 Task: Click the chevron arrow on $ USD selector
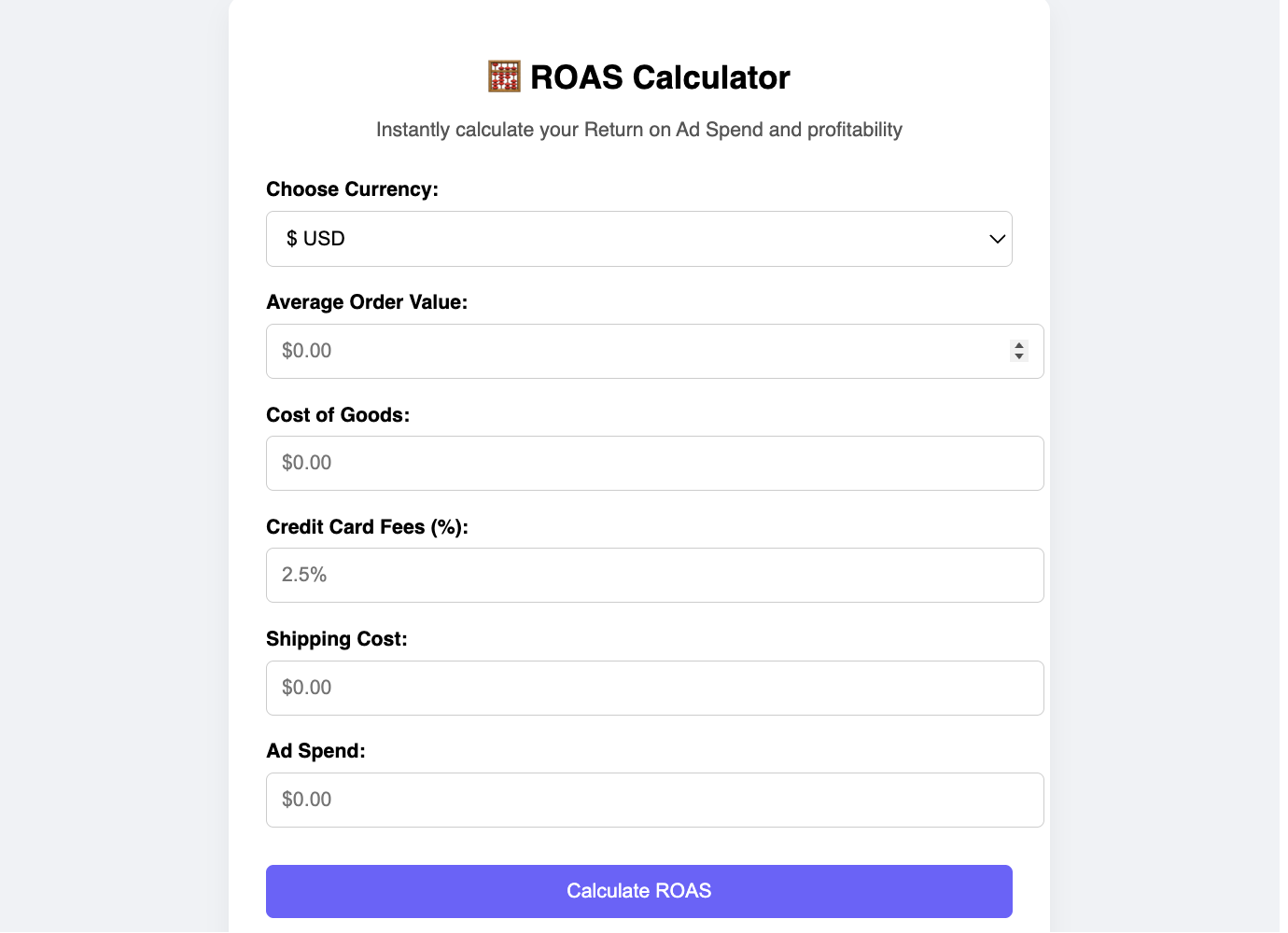[x=997, y=239]
